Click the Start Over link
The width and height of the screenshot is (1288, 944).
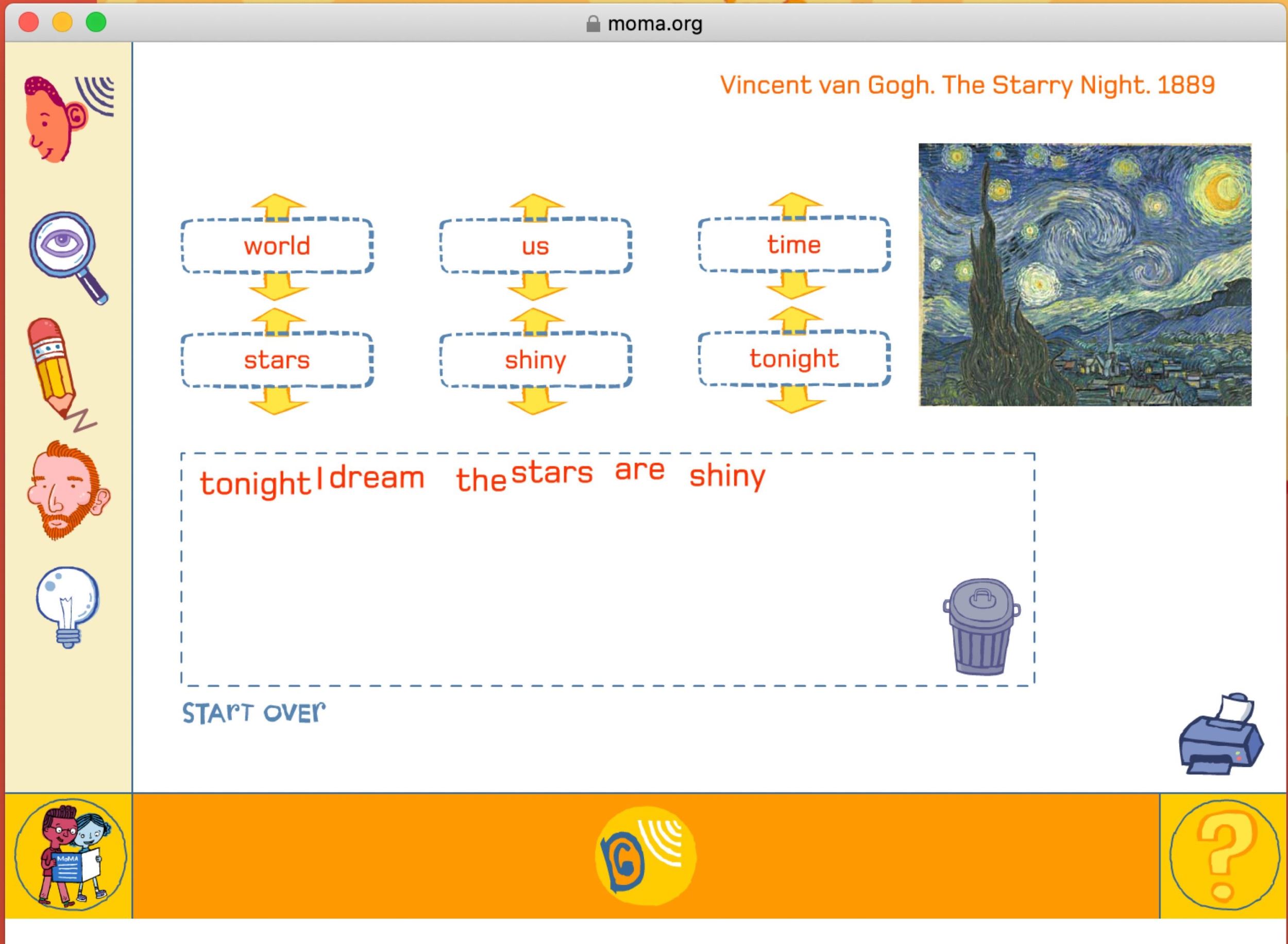point(253,713)
